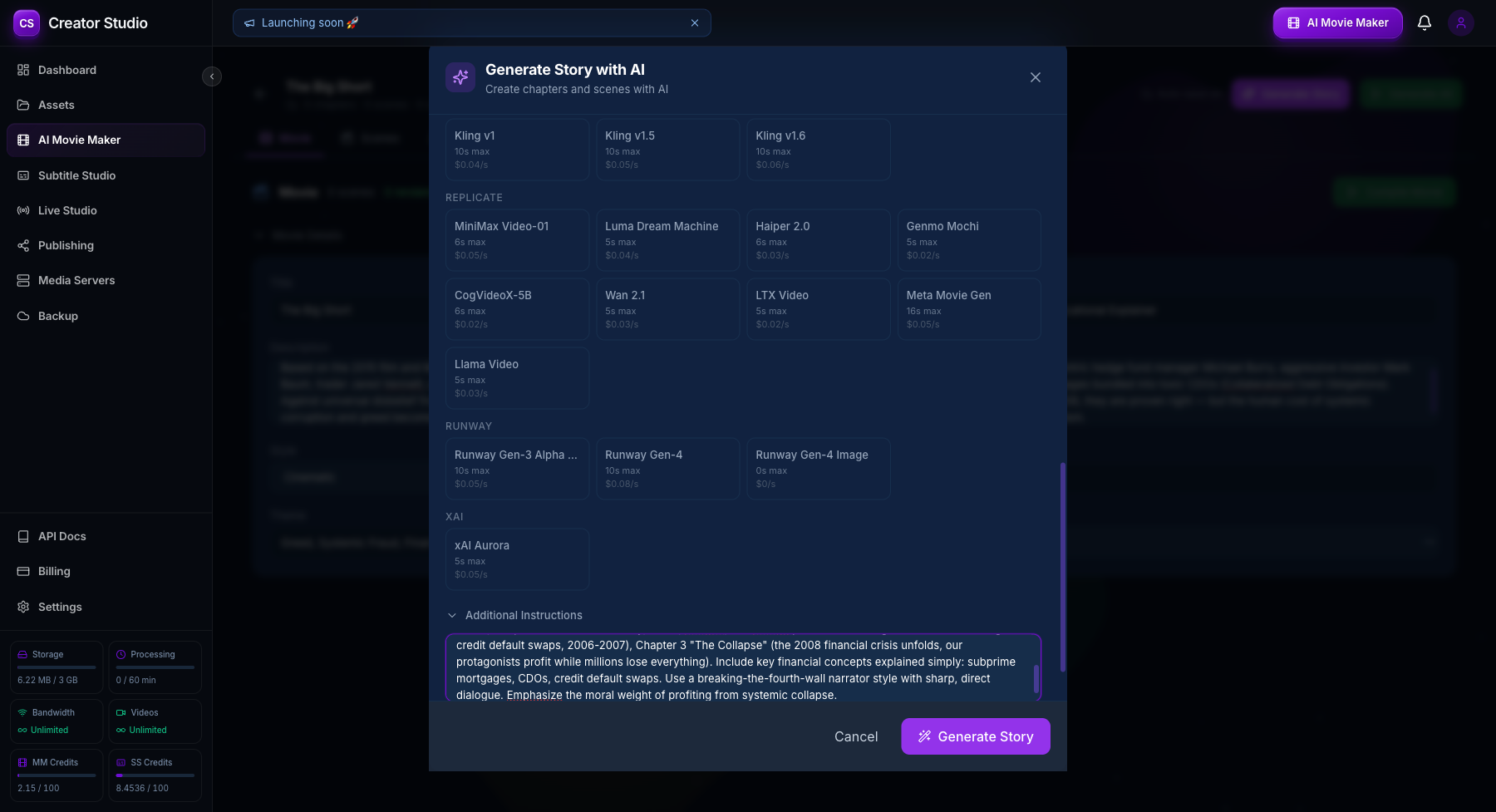Click the Bandwidth wifi icon

pyautogui.click(x=22, y=712)
